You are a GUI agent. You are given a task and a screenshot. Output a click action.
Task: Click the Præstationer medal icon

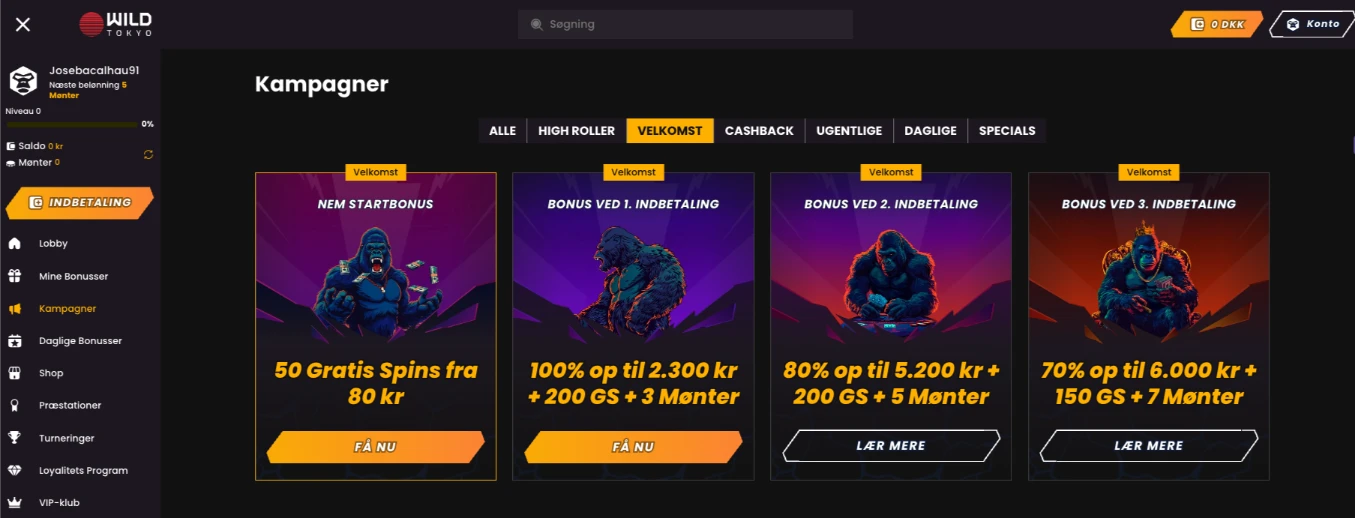tap(15, 406)
